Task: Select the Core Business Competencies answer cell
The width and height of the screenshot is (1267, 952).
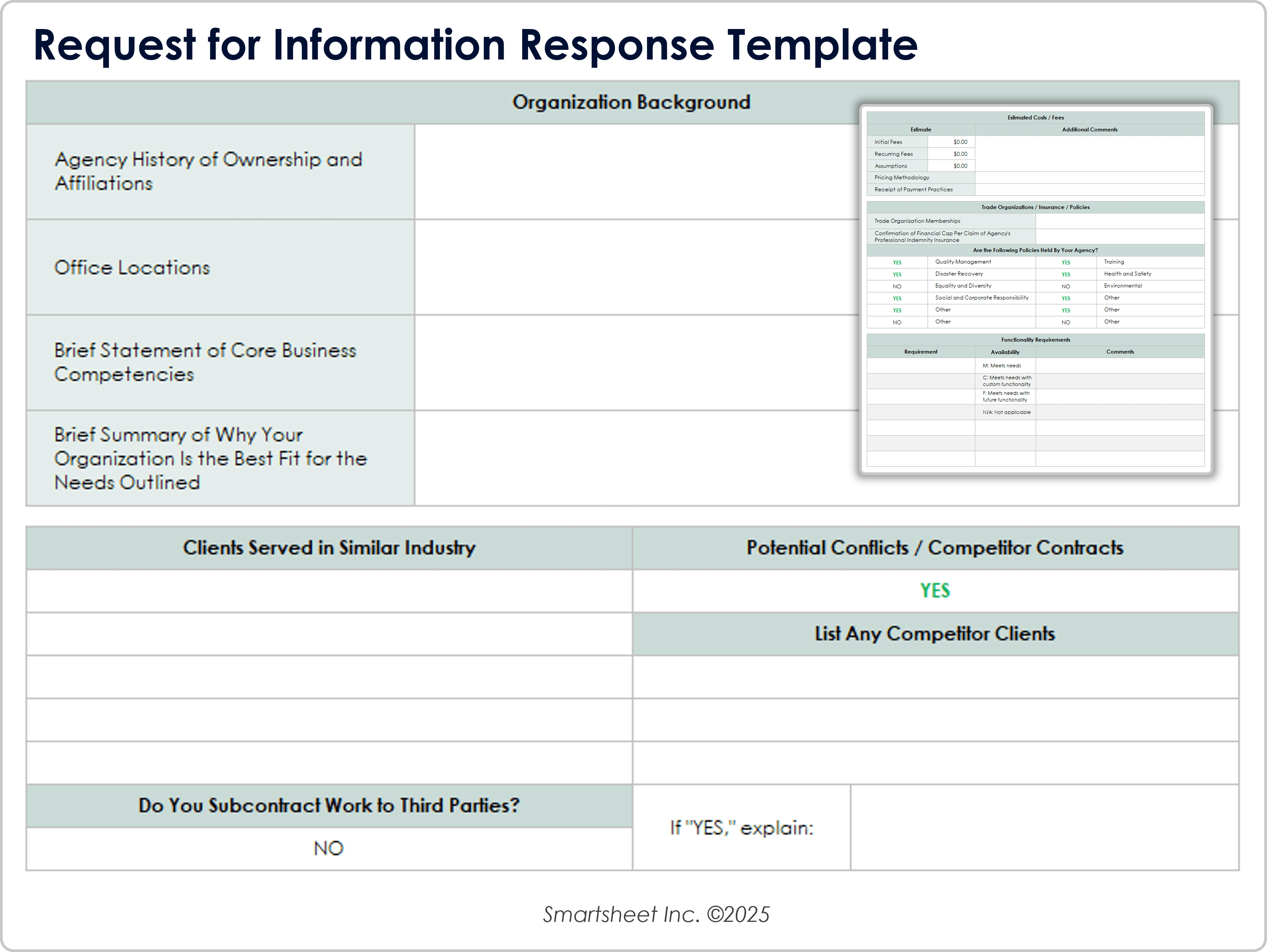Action: coord(630,363)
